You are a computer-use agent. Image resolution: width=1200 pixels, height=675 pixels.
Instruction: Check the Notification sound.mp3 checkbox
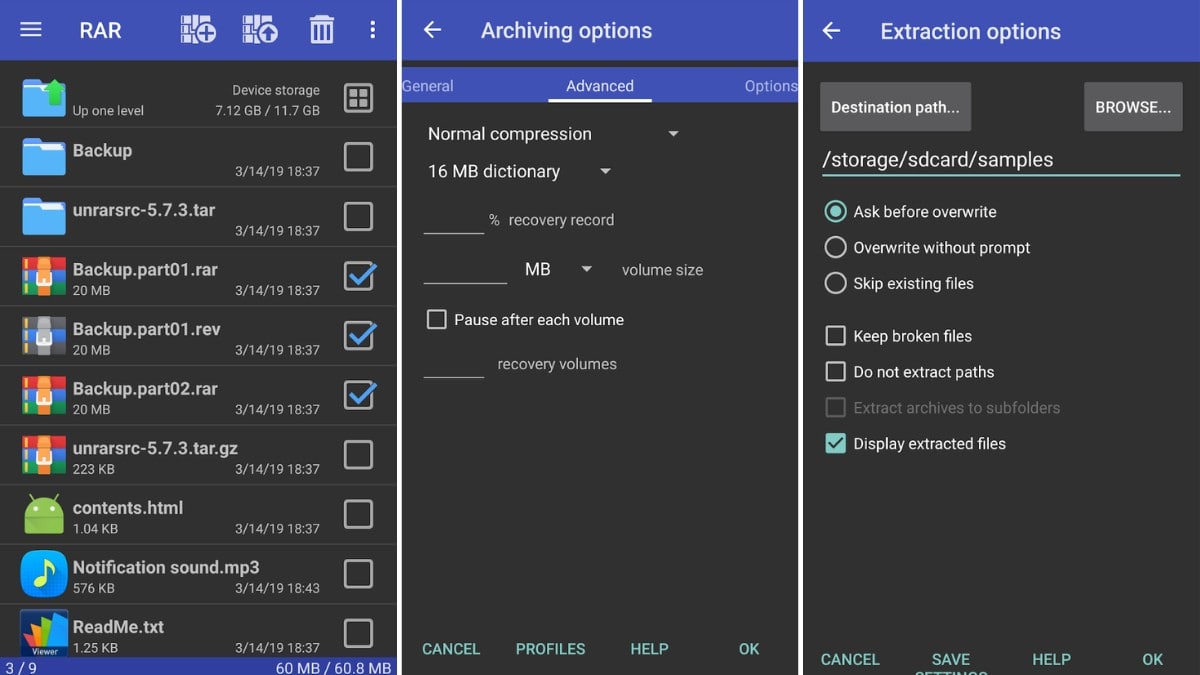(x=358, y=574)
